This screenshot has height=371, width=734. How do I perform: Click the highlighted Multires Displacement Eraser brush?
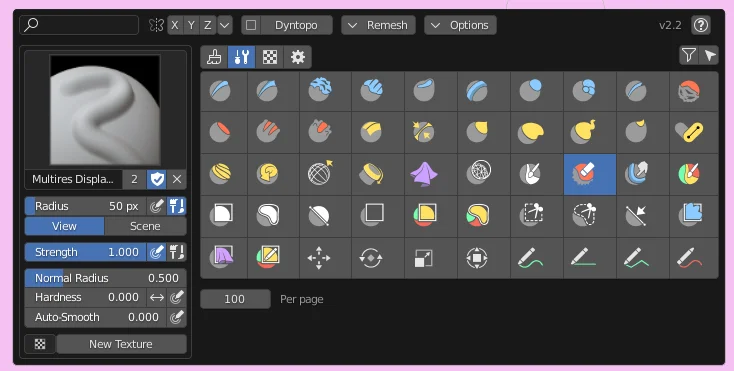tap(590, 174)
